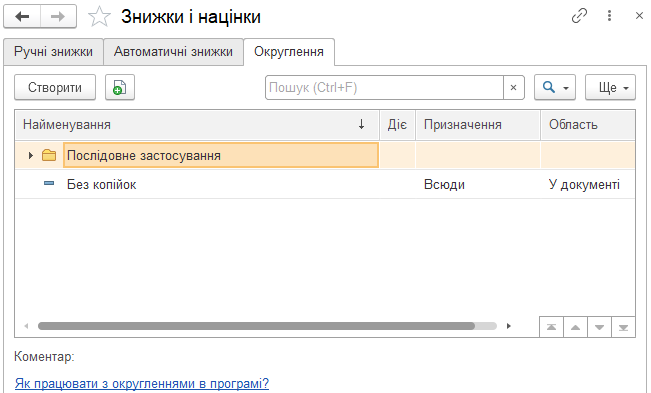The width and height of the screenshot is (651, 393).
Task: Sort by the Найменування column header
Action: (x=197, y=124)
